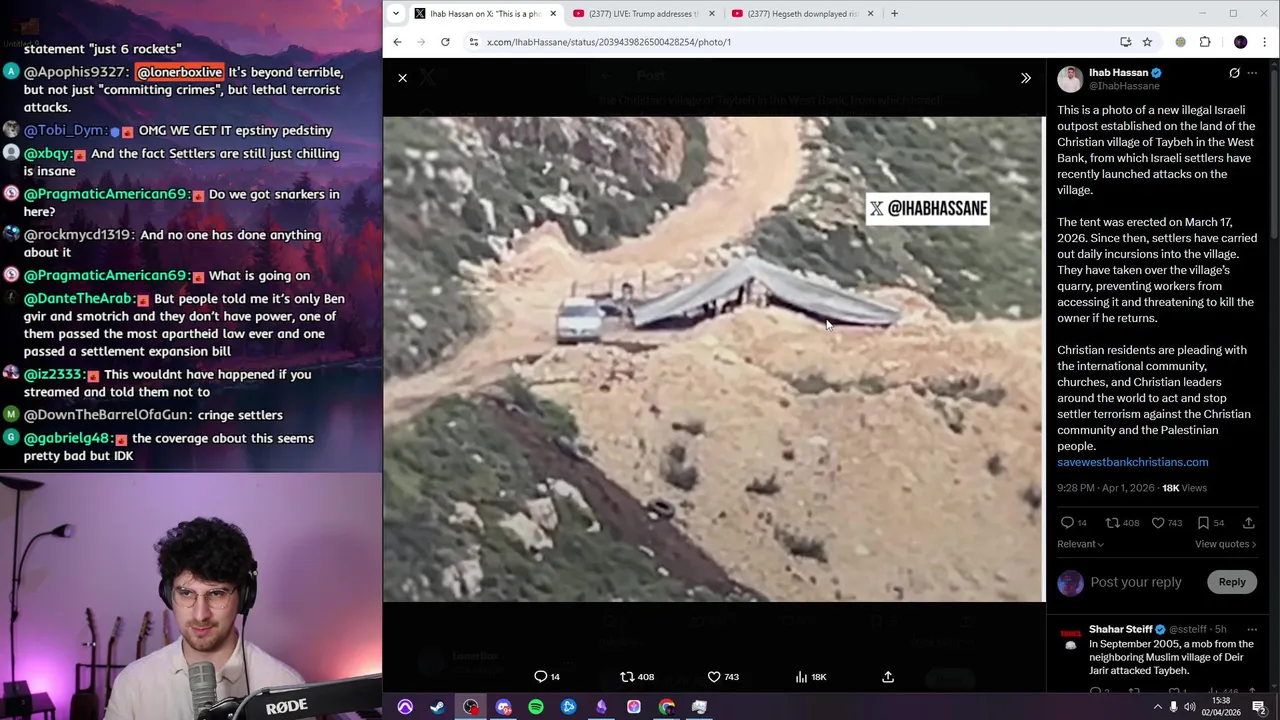Close the Ihab Hassan on X tab
1280x720 pixels.
click(553, 14)
